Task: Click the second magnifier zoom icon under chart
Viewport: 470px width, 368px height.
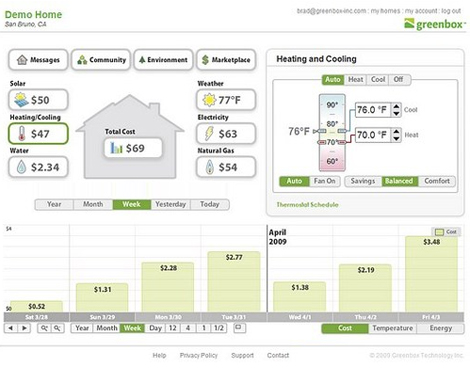Action: tap(57, 328)
